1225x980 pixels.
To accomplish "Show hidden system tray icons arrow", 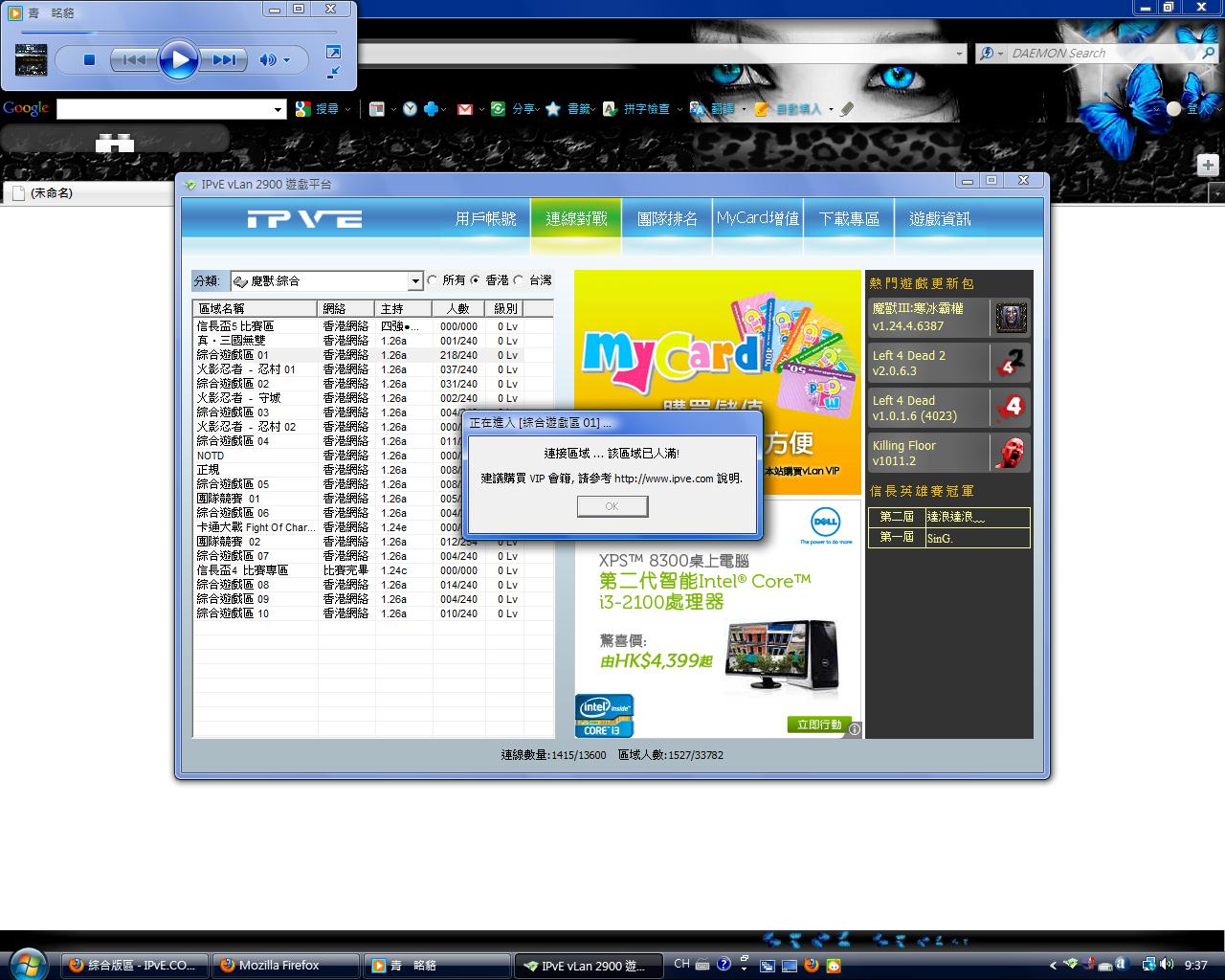I will click(1053, 966).
